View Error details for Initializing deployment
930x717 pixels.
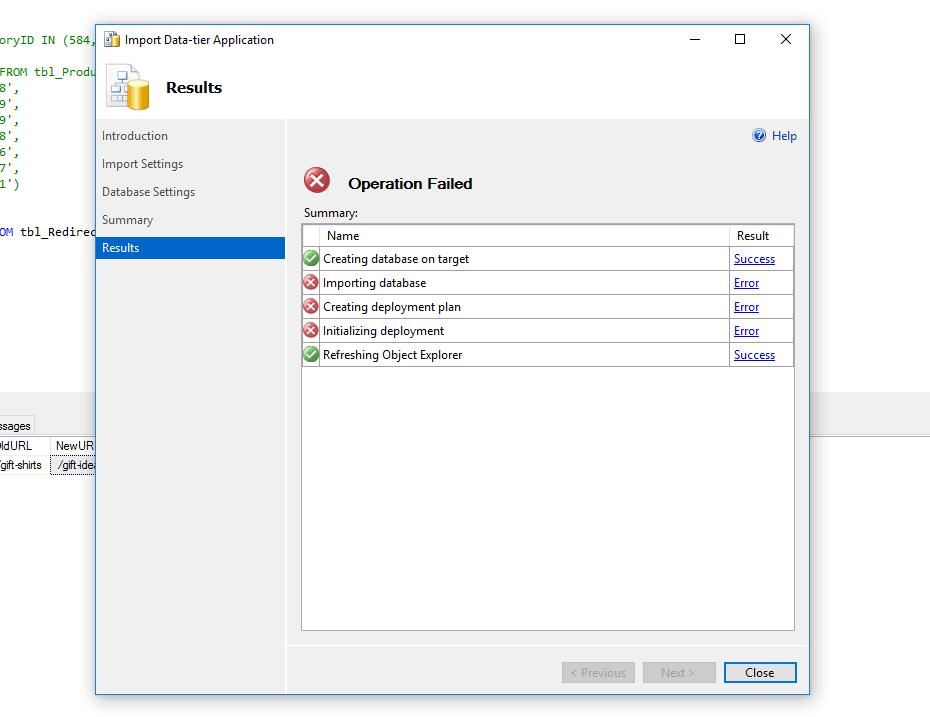(746, 331)
